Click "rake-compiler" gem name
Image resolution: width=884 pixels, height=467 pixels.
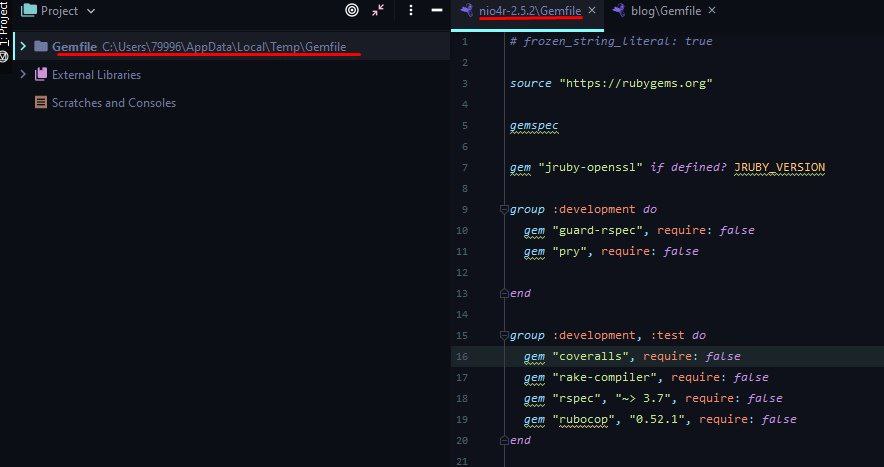pos(604,377)
